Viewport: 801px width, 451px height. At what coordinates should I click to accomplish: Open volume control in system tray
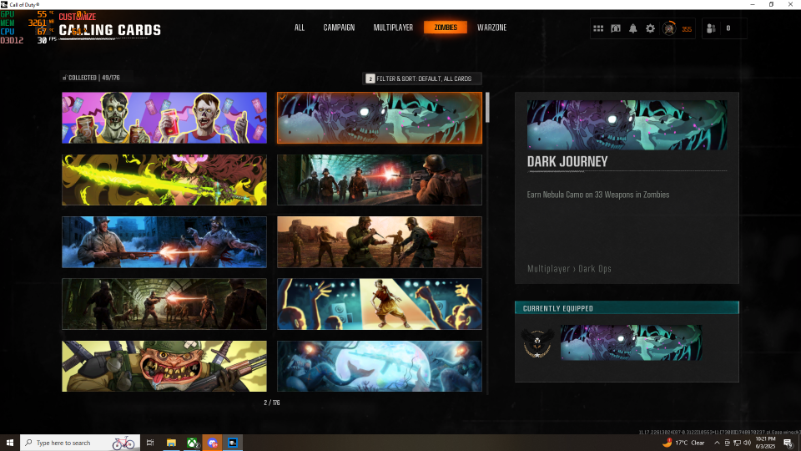click(747, 443)
